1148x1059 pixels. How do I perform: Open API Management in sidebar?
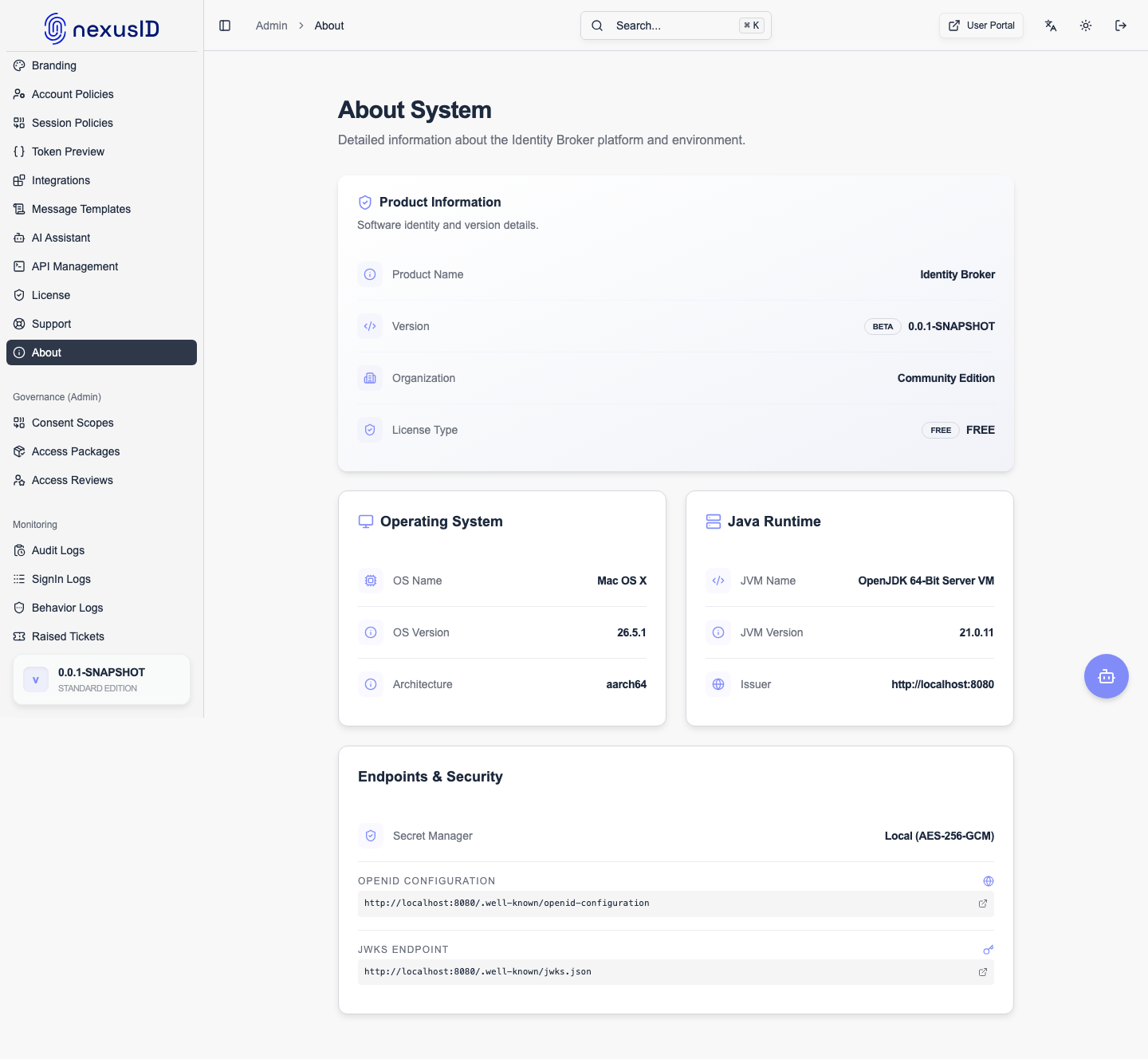tap(101, 266)
